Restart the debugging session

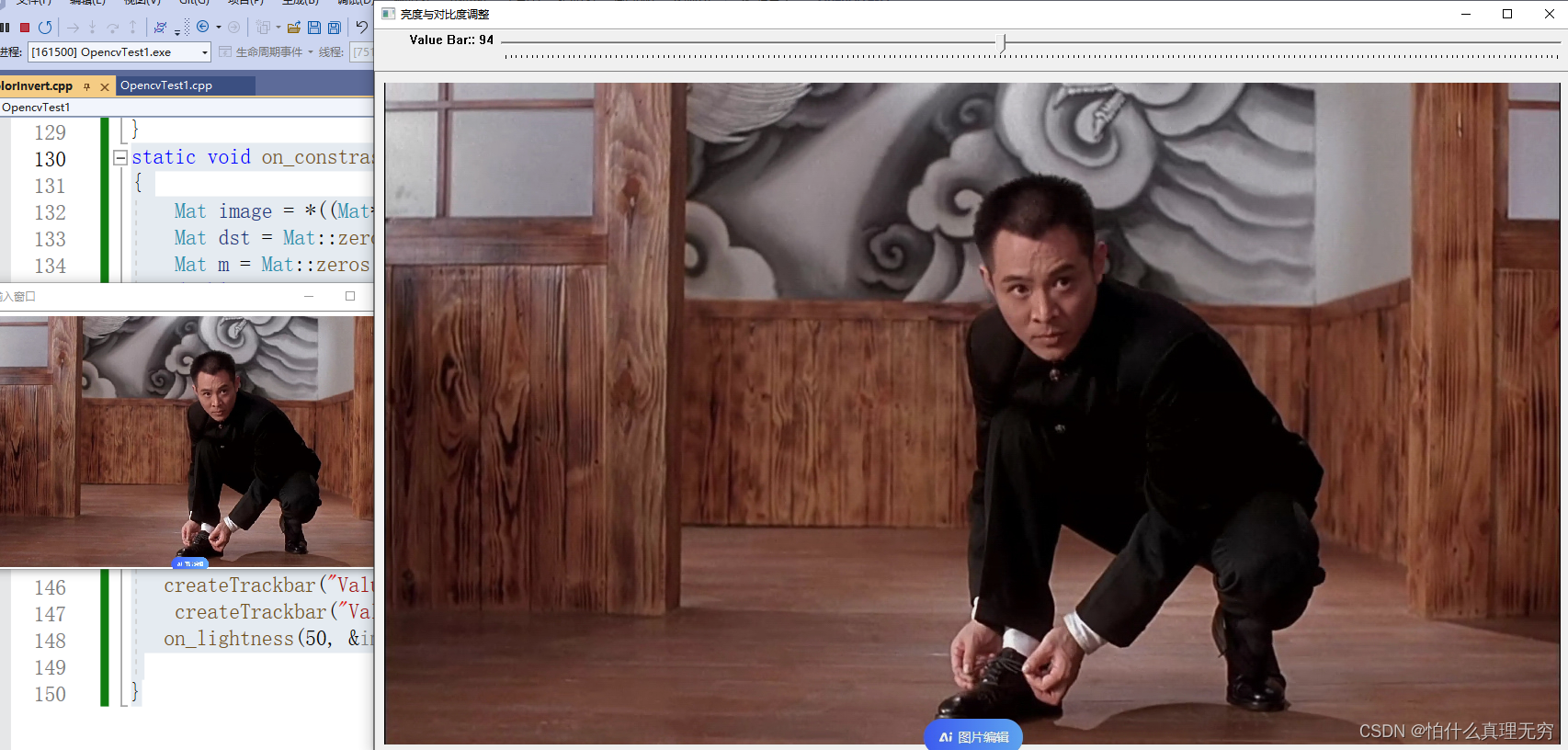pyautogui.click(x=45, y=28)
